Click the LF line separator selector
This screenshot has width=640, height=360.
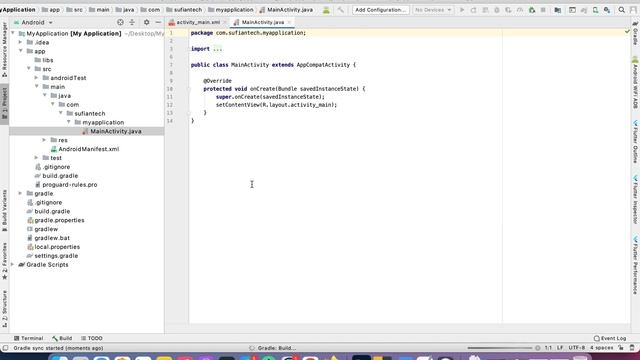[560, 348]
